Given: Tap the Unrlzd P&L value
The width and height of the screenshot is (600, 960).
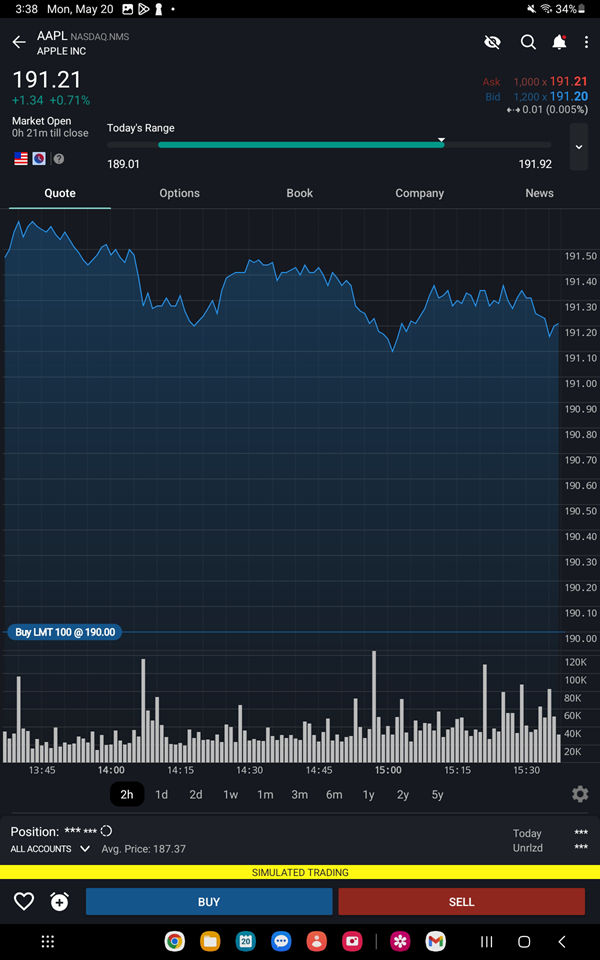Looking at the screenshot, I should click(x=581, y=848).
